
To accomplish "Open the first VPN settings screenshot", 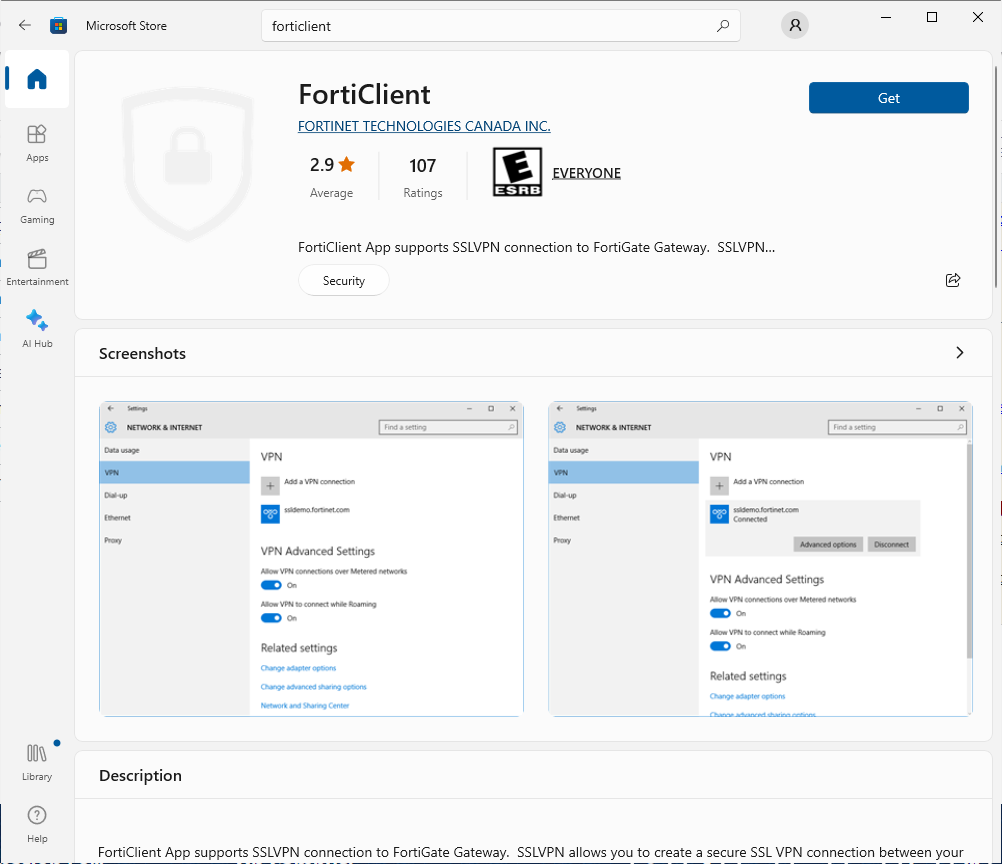I will [x=311, y=559].
